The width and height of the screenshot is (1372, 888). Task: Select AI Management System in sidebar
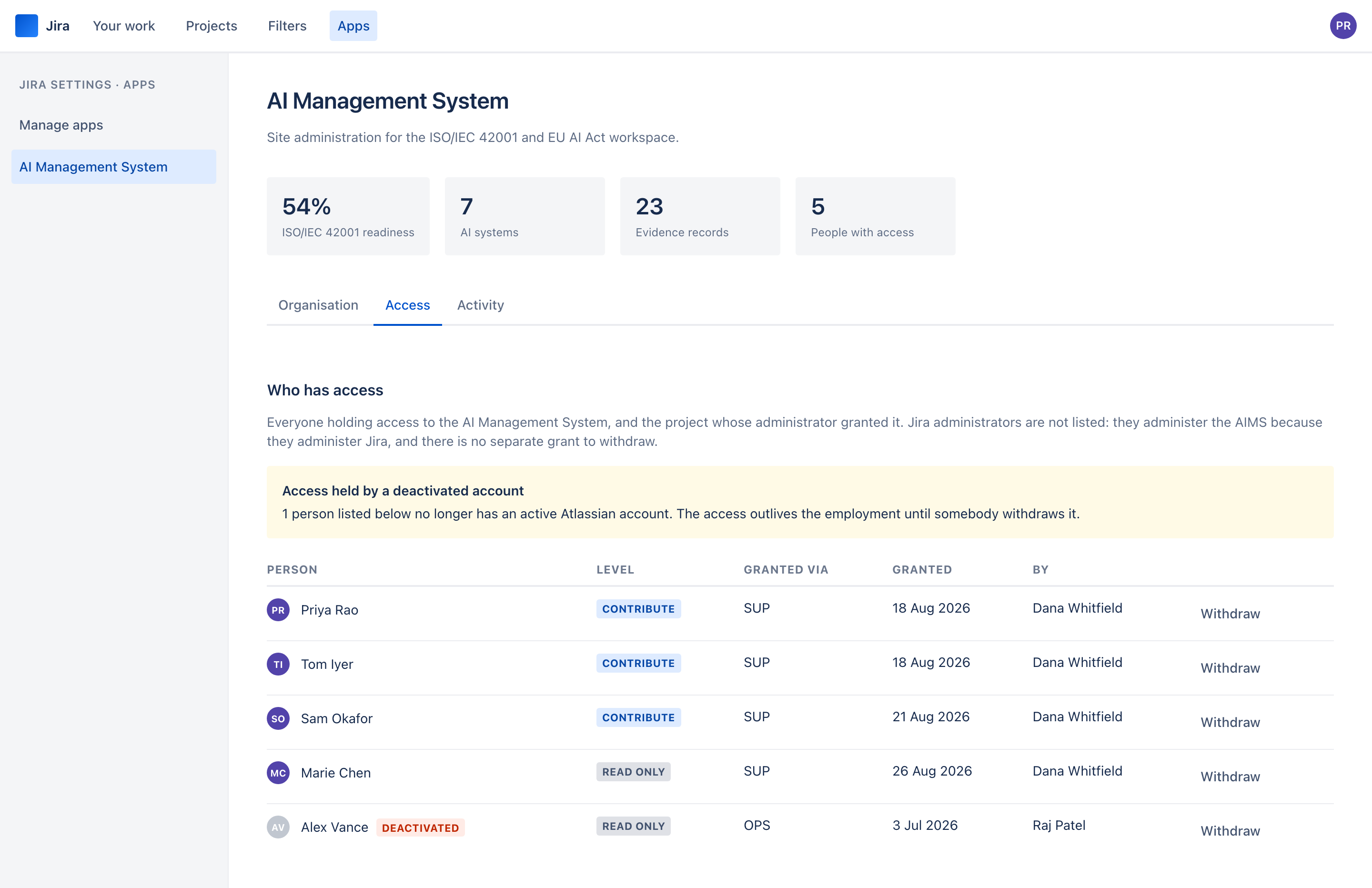(113, 167)
